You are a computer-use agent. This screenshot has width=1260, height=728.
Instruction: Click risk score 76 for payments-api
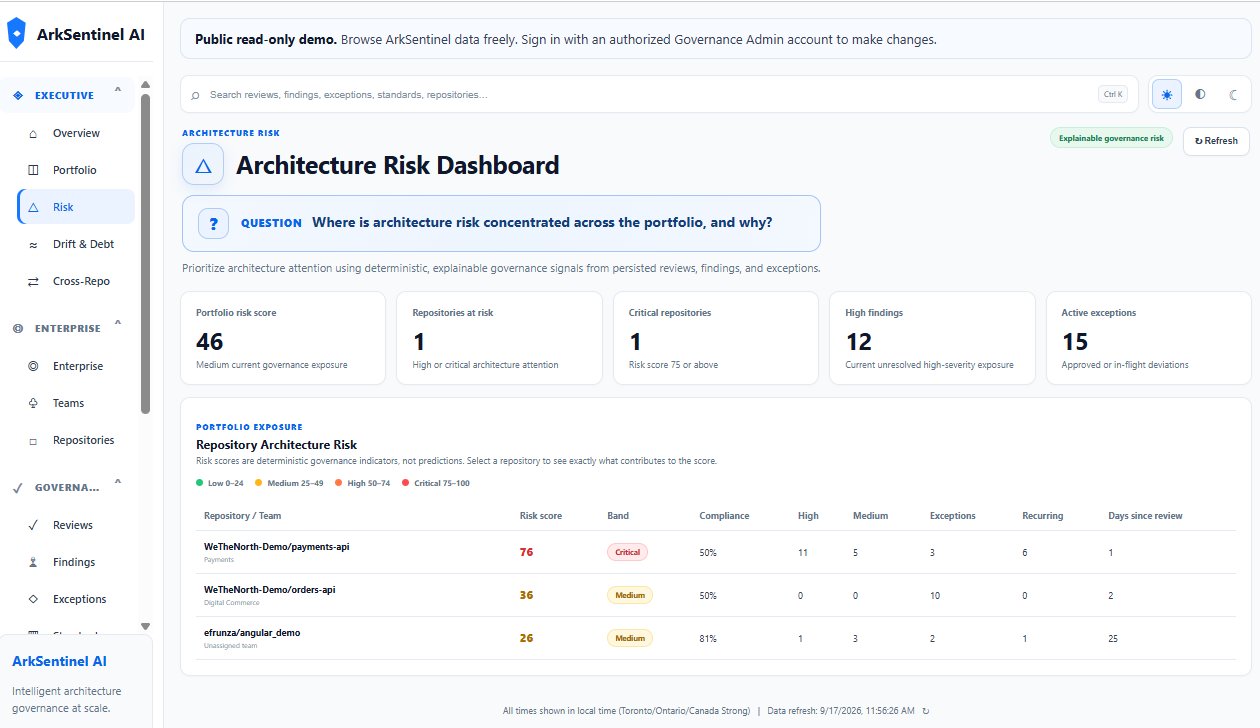pos(527,552)
